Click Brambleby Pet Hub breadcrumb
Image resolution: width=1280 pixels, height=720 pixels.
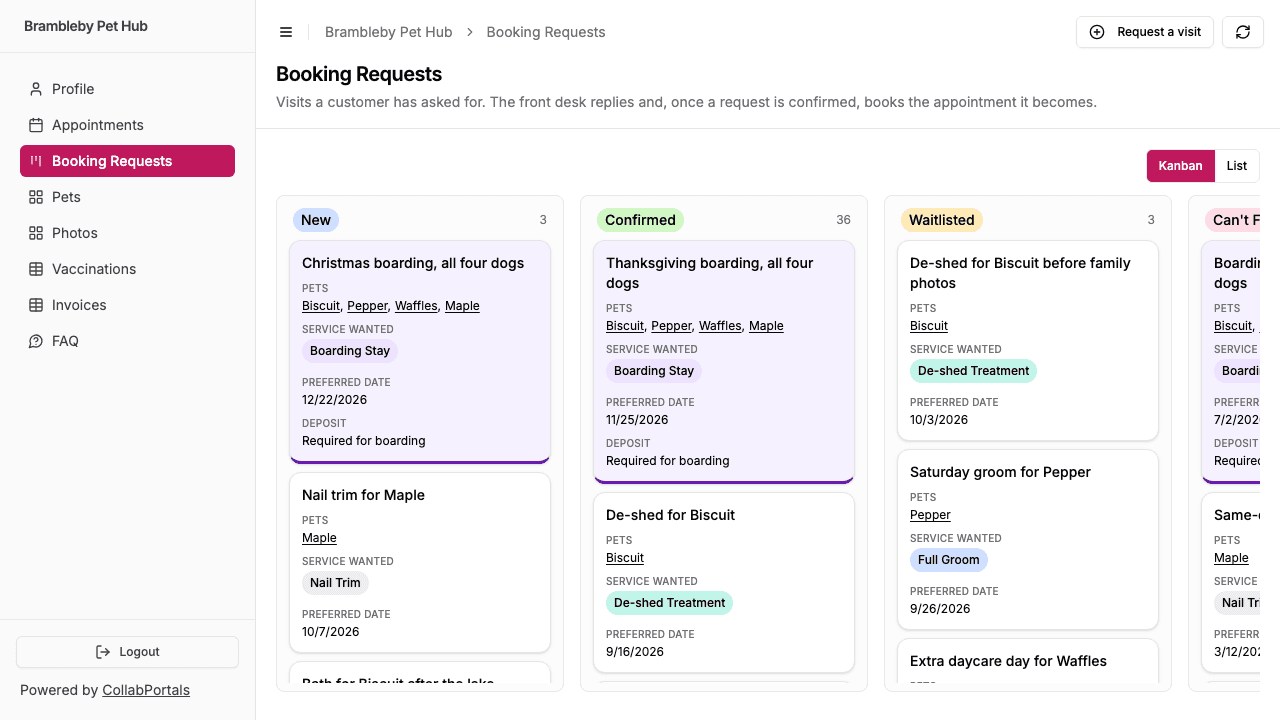click(x=388, y=32)
